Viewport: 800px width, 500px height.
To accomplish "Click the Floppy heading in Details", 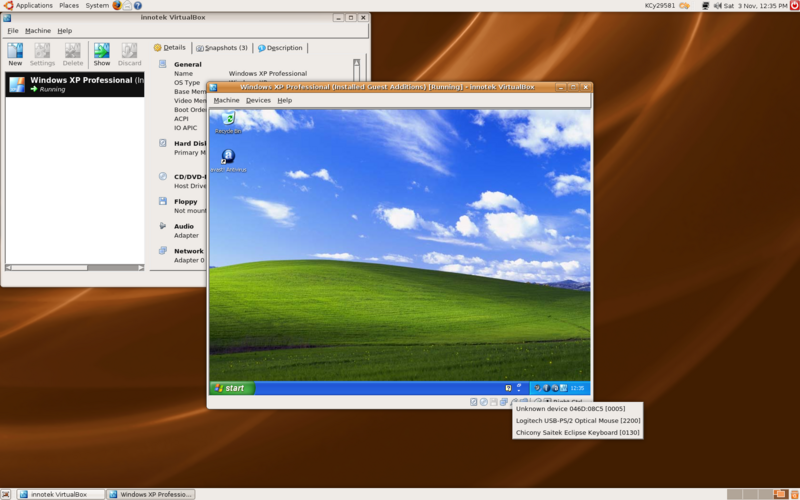I will tap(186, 202).
